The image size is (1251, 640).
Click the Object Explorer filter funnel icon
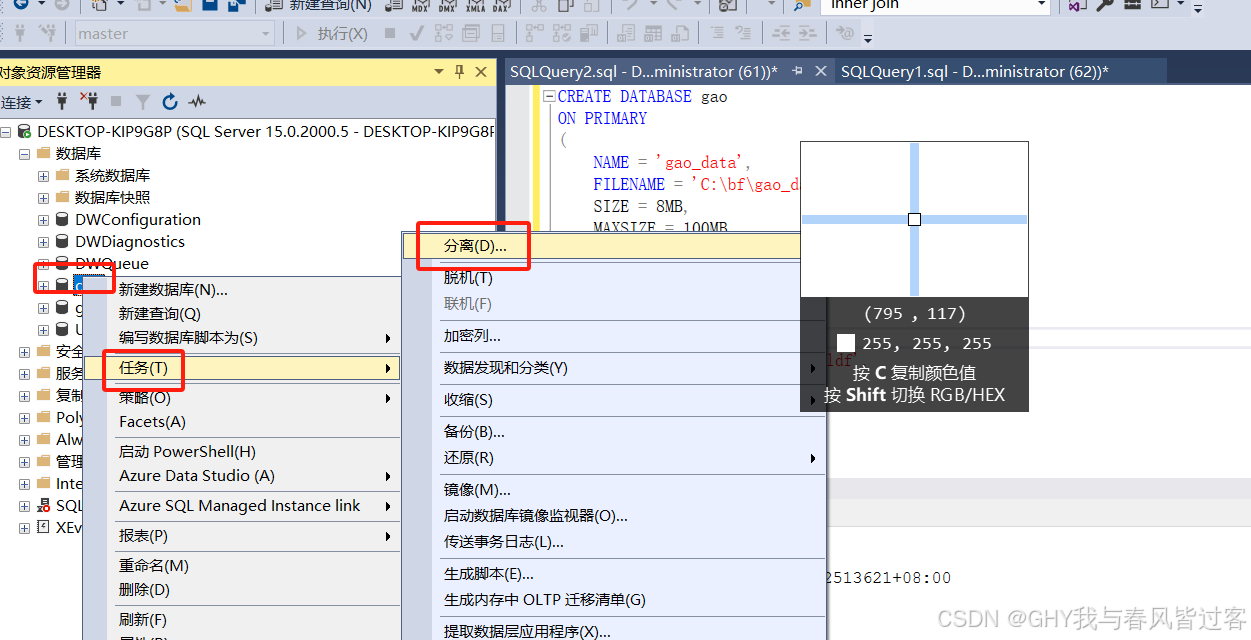(143, 101)
